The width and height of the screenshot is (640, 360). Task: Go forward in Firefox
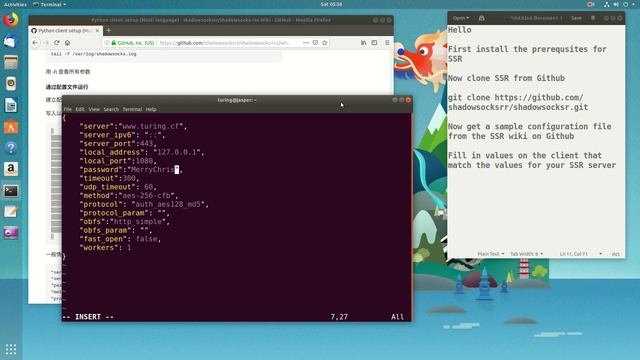pyautogui.click(x=46, y=42)
